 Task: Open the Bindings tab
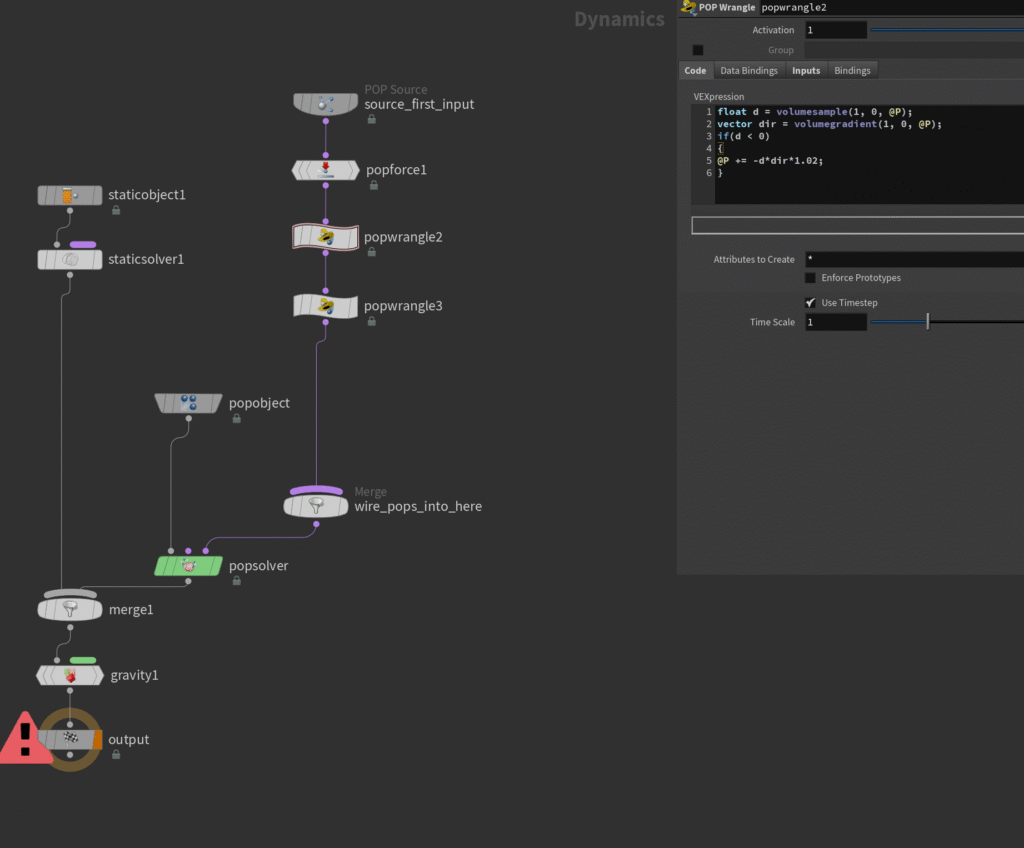click(x=852, y=71)
